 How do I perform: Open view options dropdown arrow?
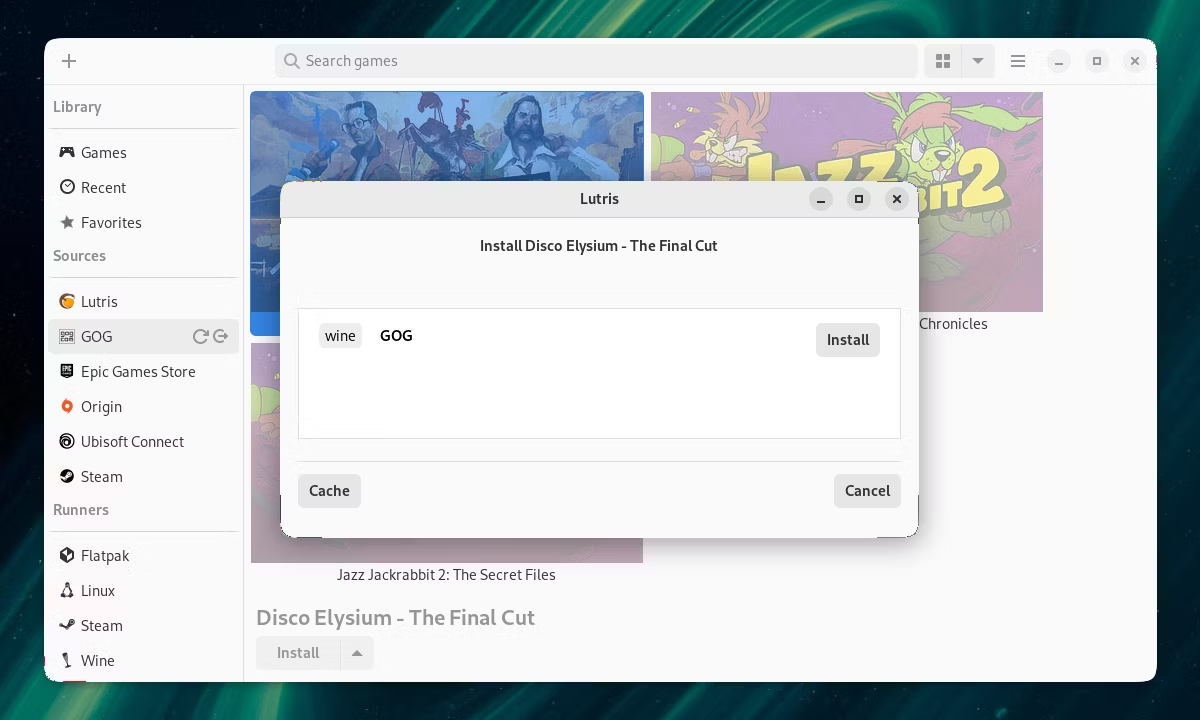click(978, 61)
